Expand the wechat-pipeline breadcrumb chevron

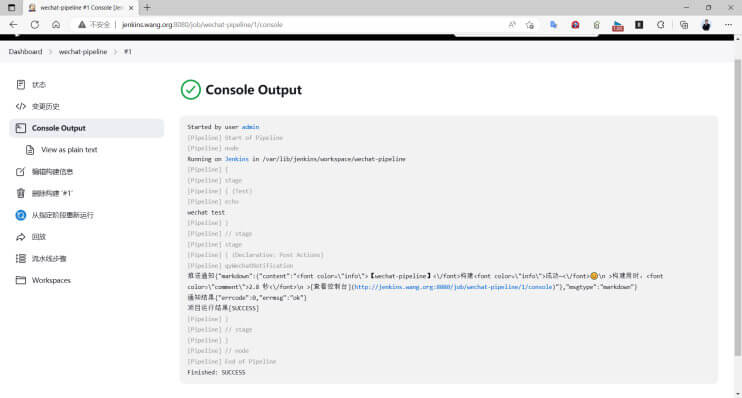pyautogui.click(x=115, y=52)
